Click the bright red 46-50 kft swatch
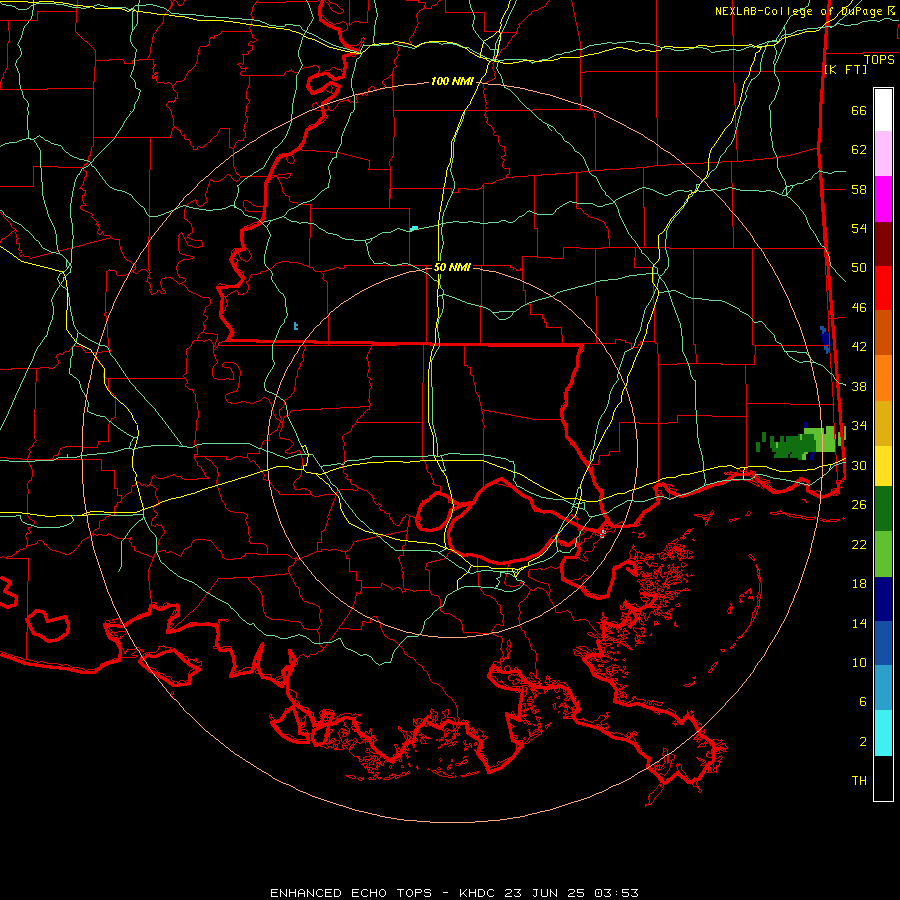 883,288
